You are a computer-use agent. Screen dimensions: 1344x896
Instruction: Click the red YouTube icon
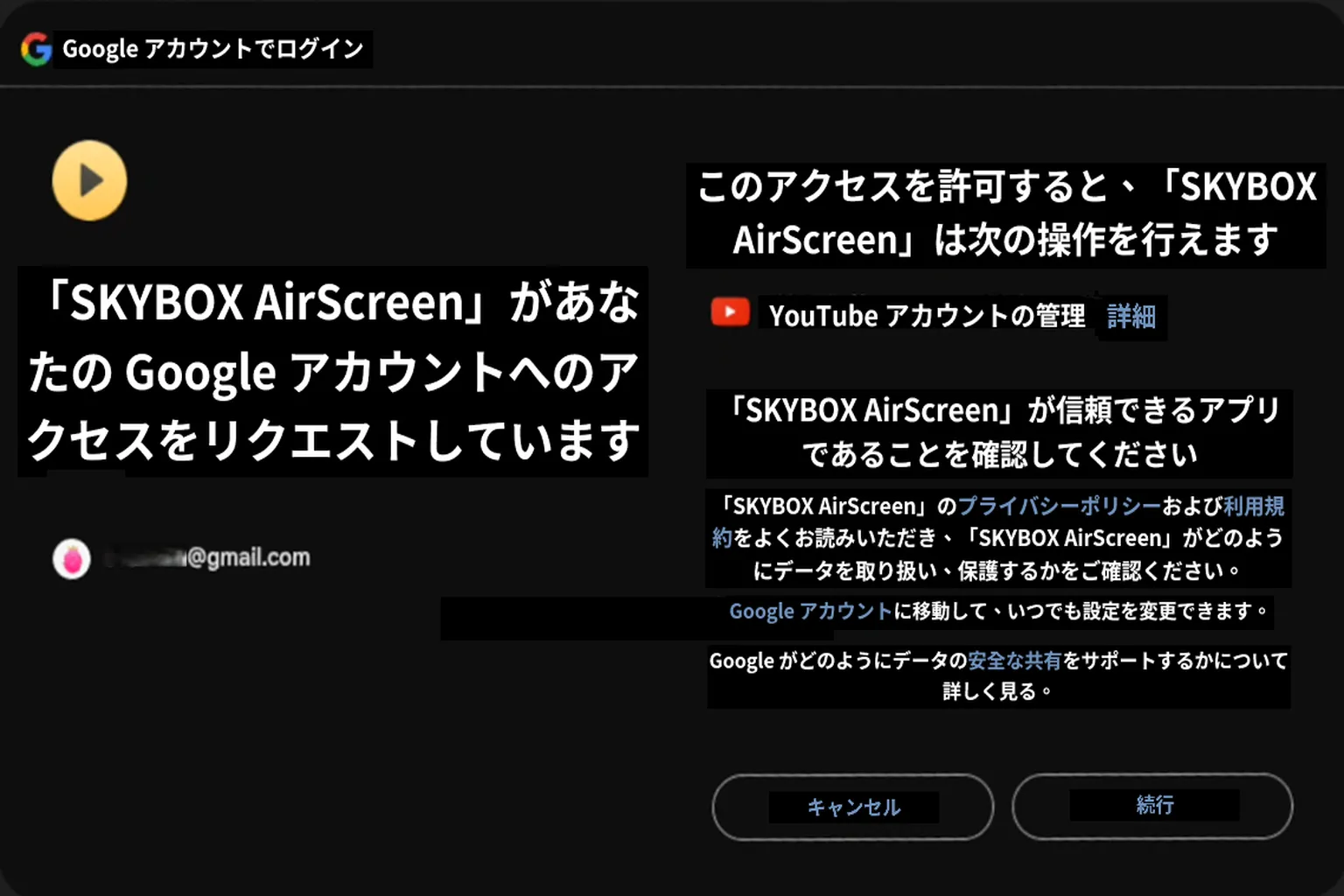click(x=730, y=312)
